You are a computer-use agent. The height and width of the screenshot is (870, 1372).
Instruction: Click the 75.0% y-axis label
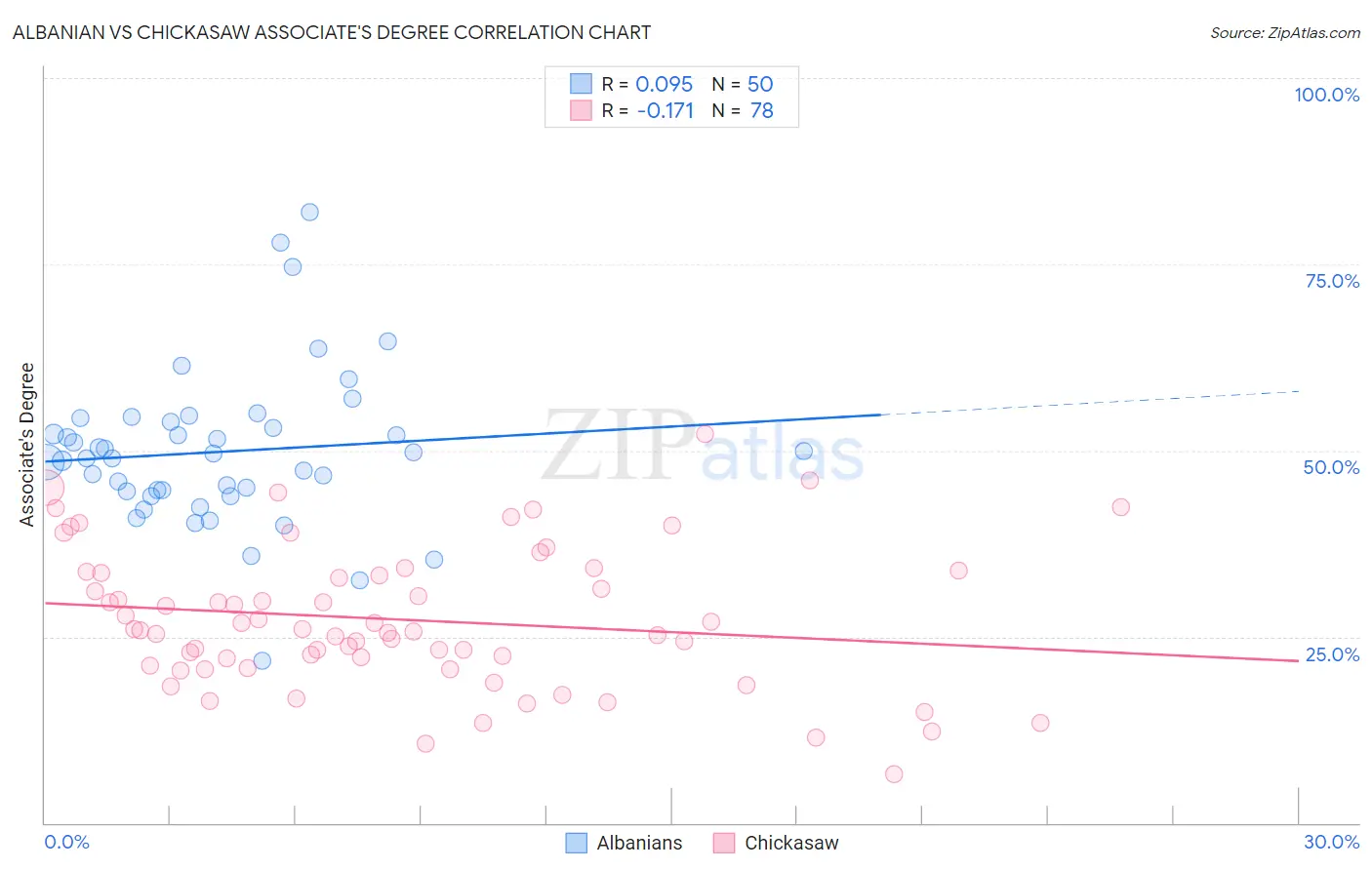[1332, 281]
